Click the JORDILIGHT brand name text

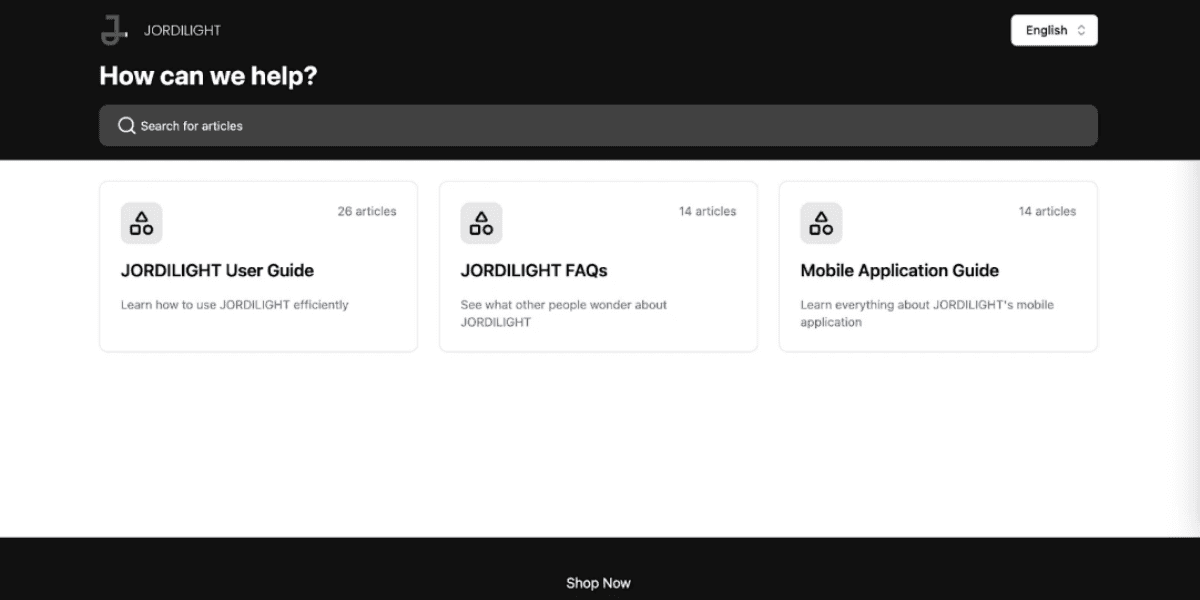pos(182,30)
